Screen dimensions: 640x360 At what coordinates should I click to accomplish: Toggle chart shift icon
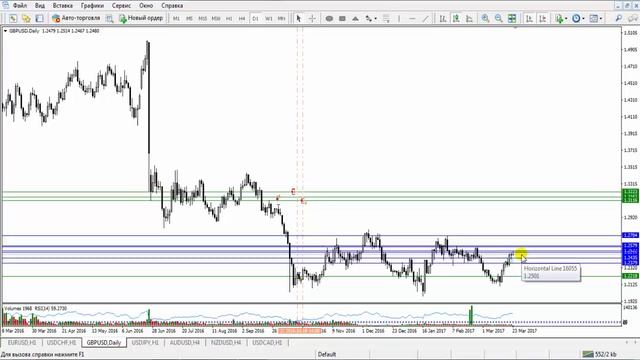point(542,18)
